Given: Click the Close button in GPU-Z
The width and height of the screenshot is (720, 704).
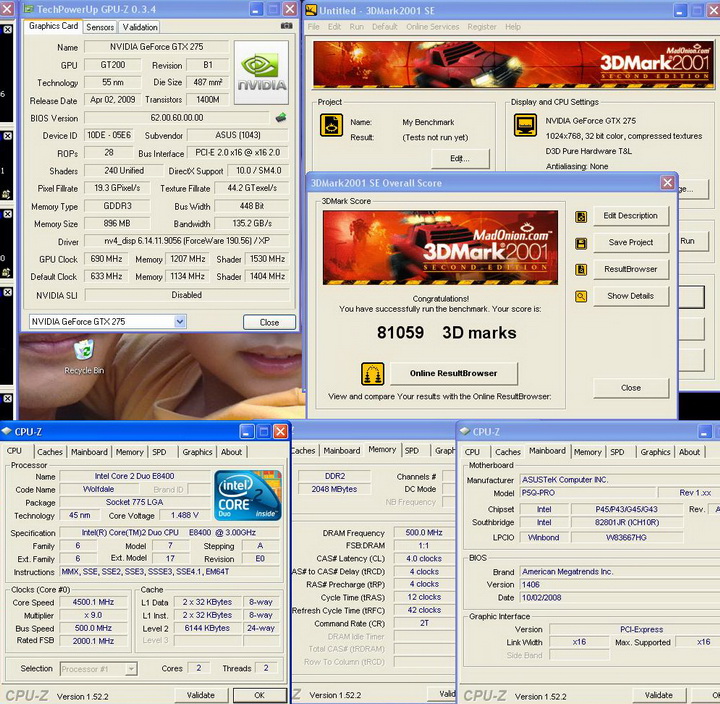Looking at the screenshot, I should pos(269,322).
